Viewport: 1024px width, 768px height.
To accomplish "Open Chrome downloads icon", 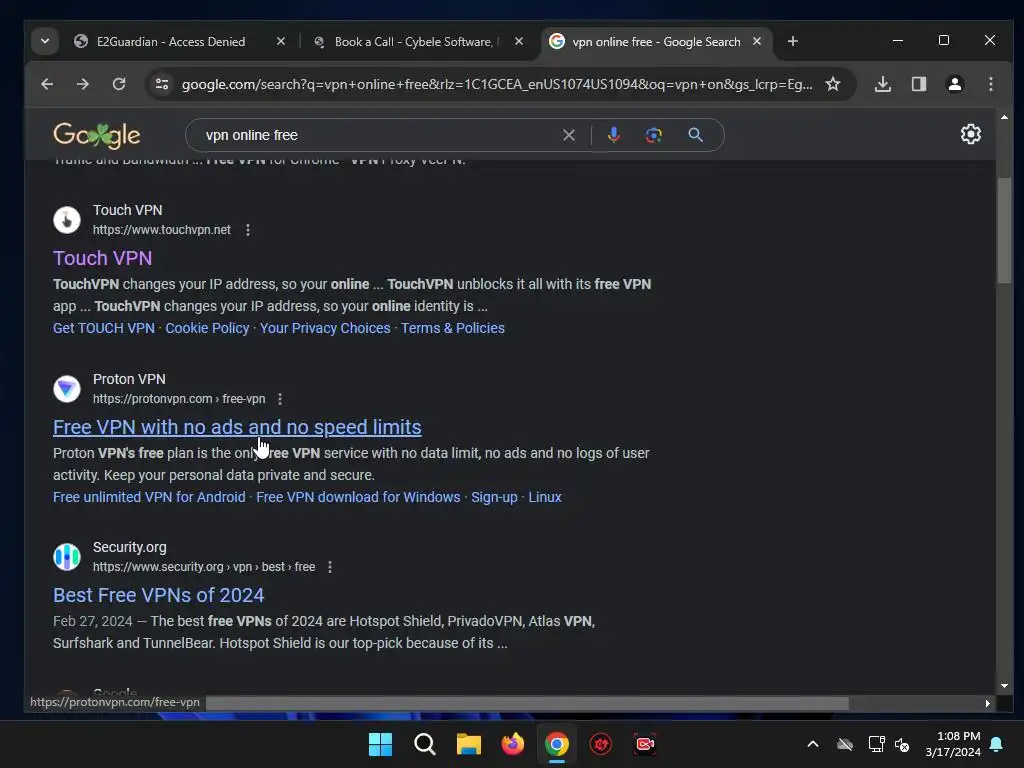I will pyautogui.click(x=883, y=84).
